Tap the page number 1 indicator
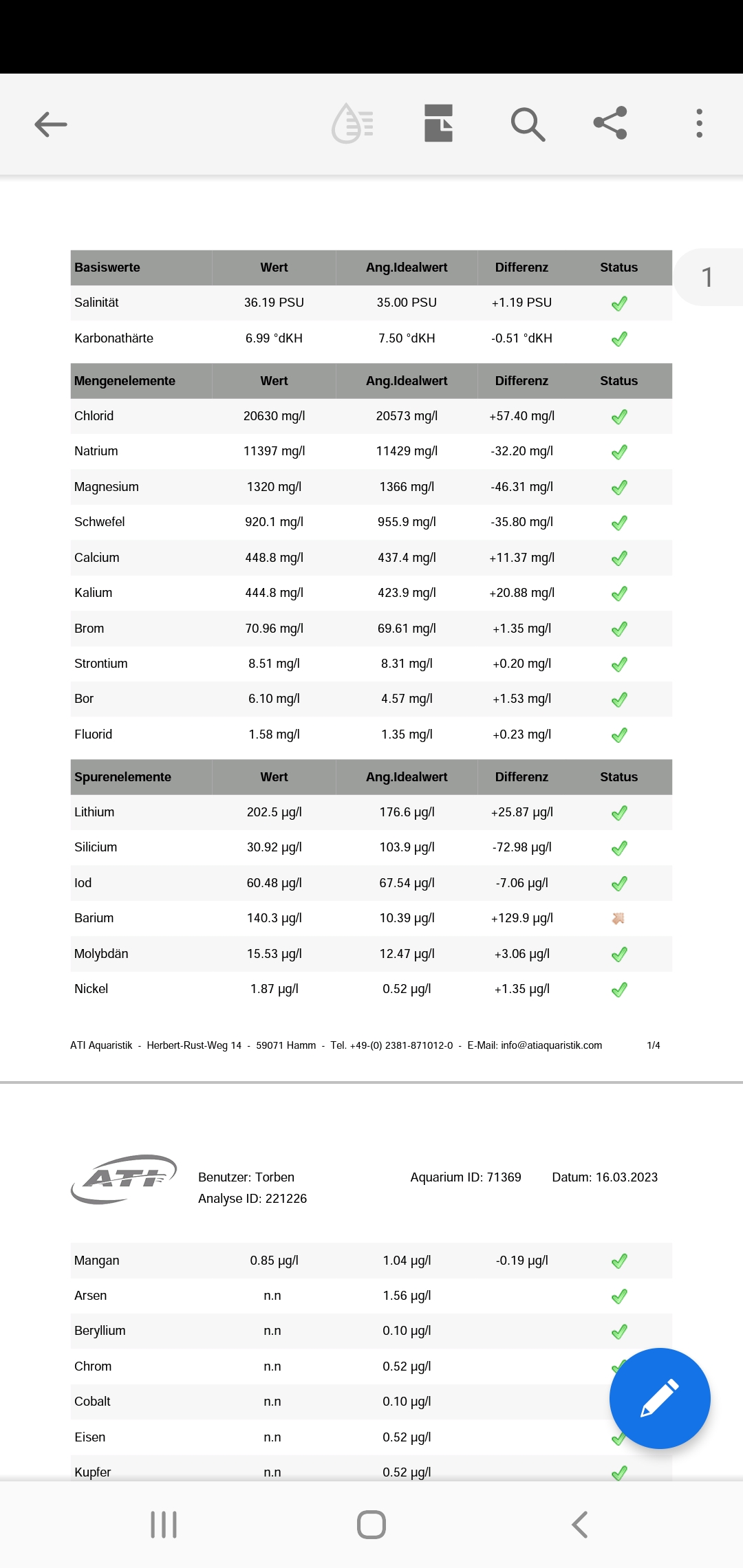This screenshot has width=743, height=1568. click(707, 277)
